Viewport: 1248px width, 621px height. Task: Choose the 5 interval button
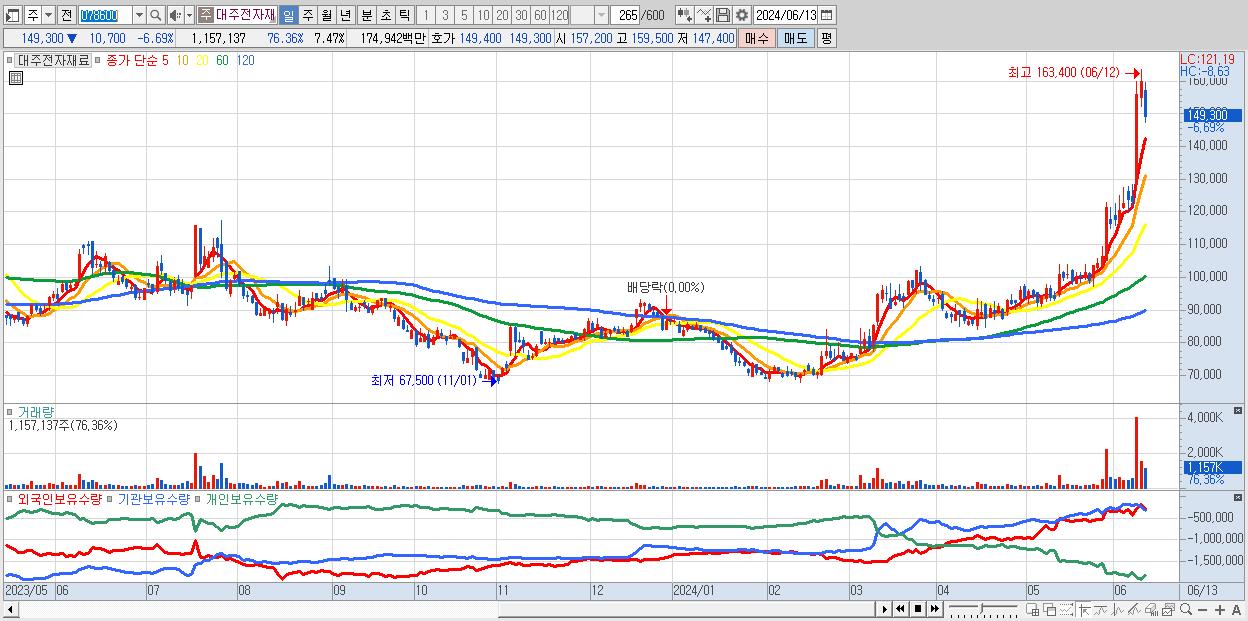pos(464,15)
